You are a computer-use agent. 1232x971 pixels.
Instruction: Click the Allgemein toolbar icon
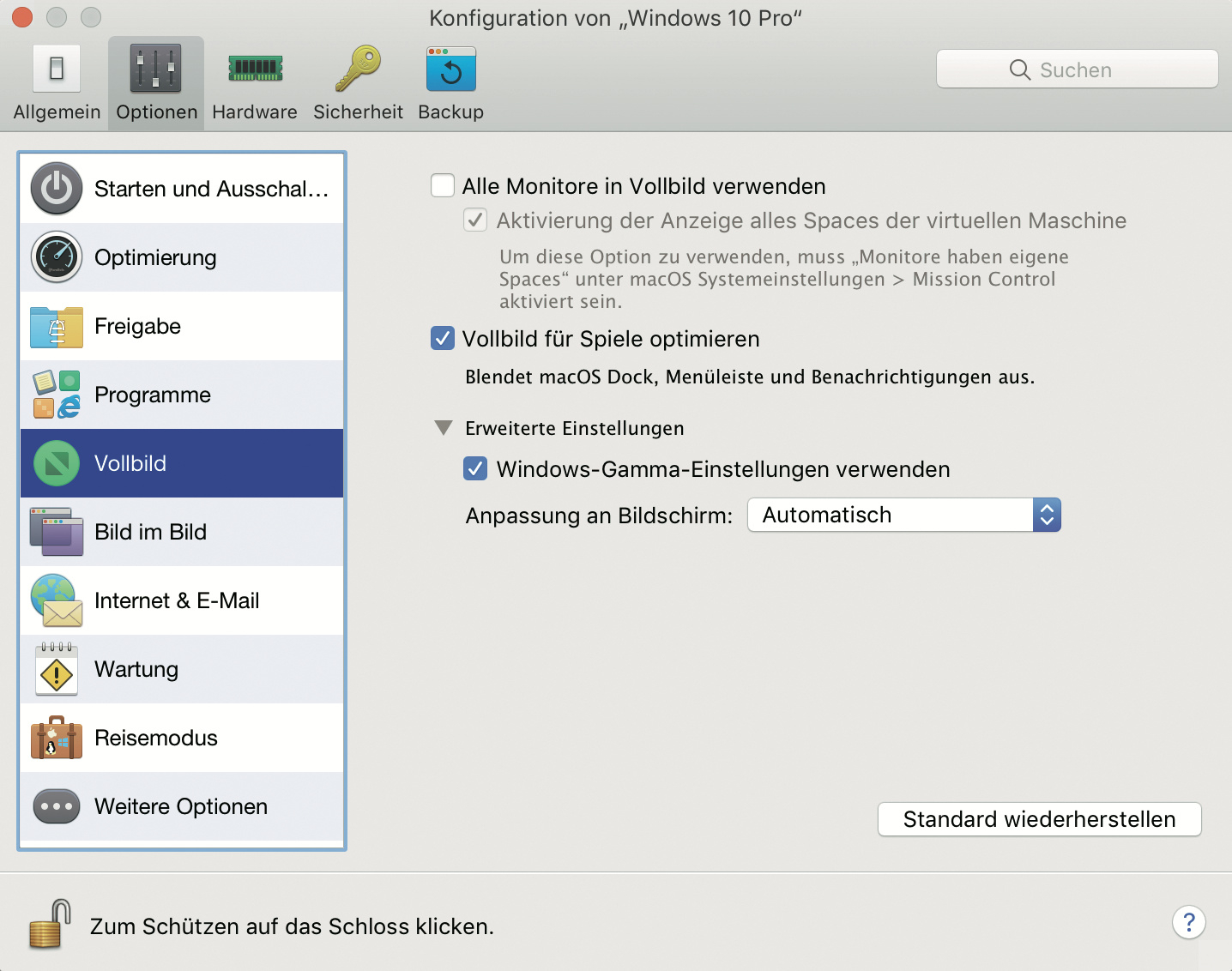(57, 69)
